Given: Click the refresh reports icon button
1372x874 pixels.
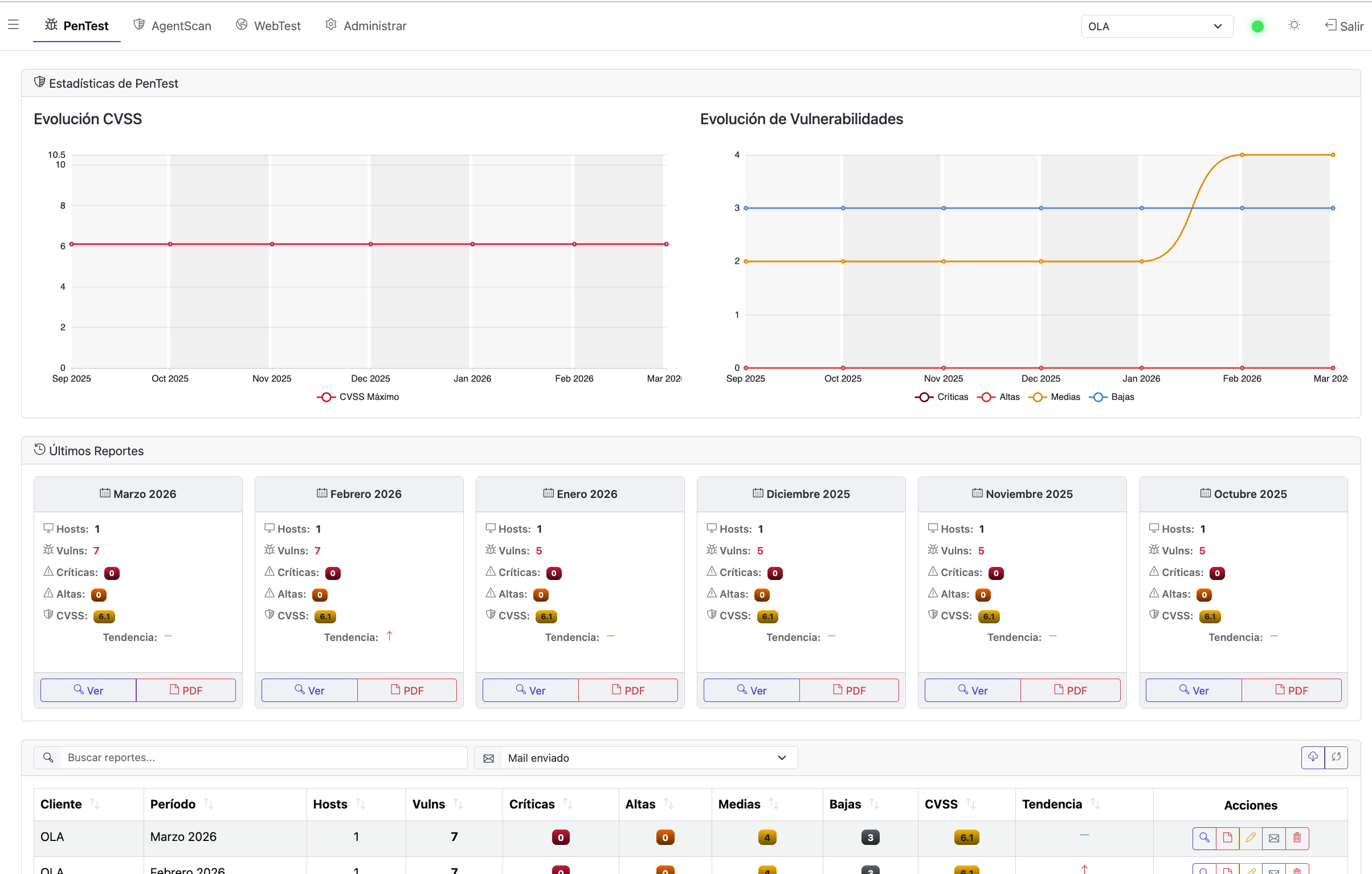Looking at the screenshot, I should point(1336,757).
